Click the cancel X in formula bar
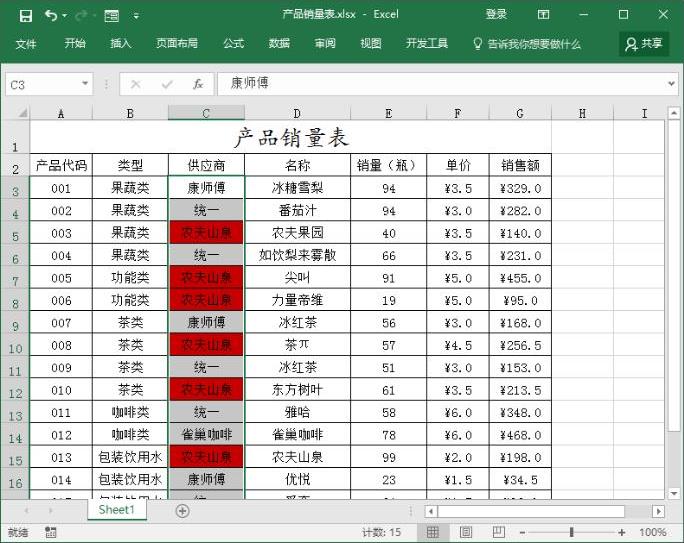 (x=136, y=84)
